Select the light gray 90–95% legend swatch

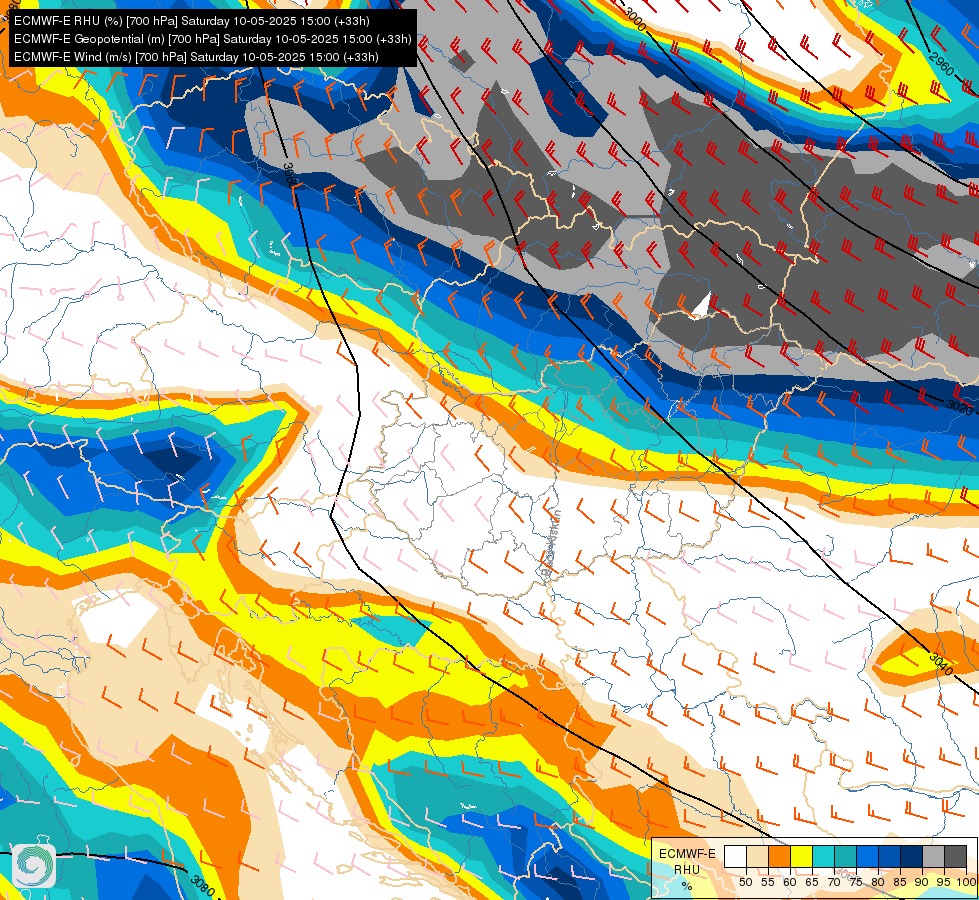933,856
